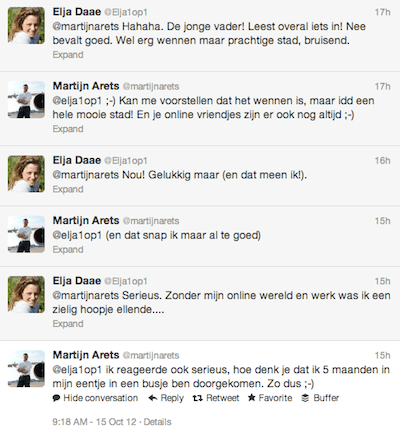
Task: Click the @martijnarets mention in the first tweet text
Action: pos(86,27)
